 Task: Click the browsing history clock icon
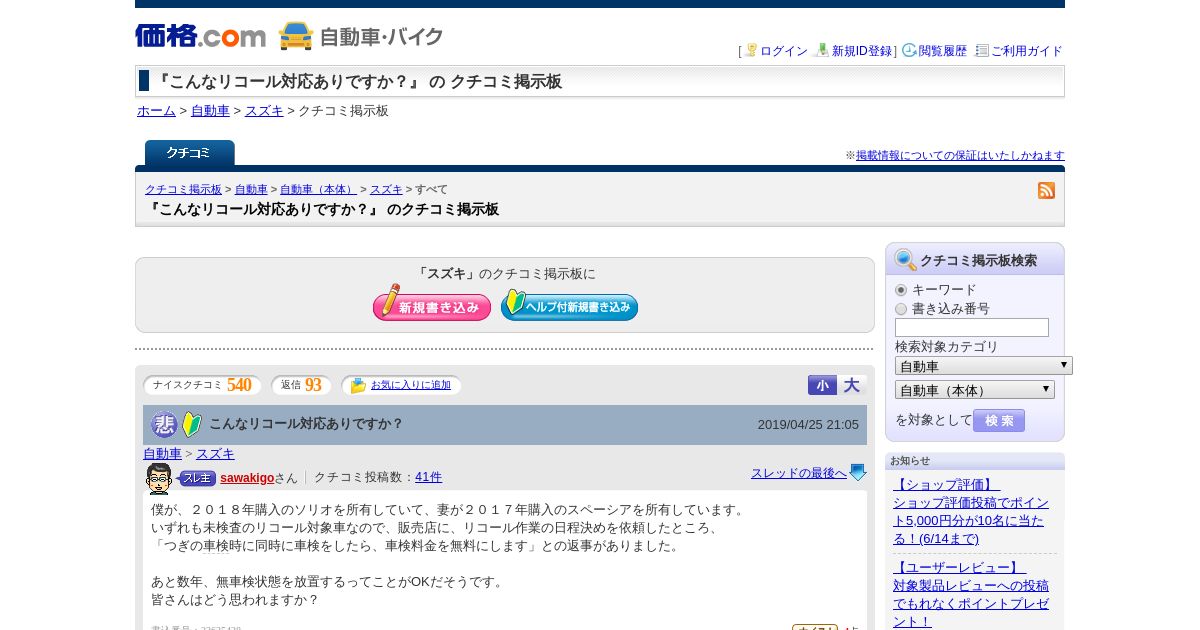(909, 50)
